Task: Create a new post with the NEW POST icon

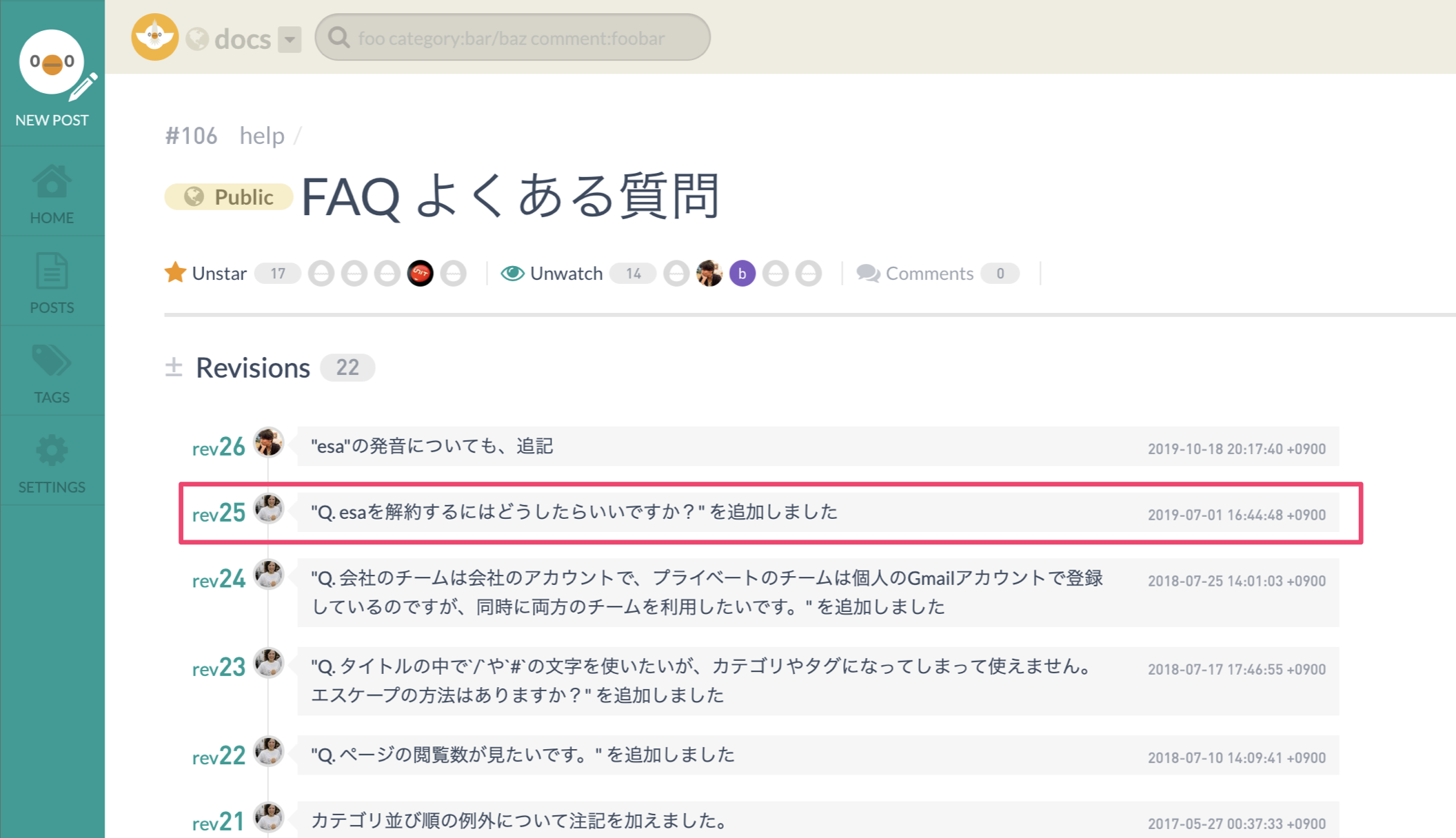Action: 52,77
